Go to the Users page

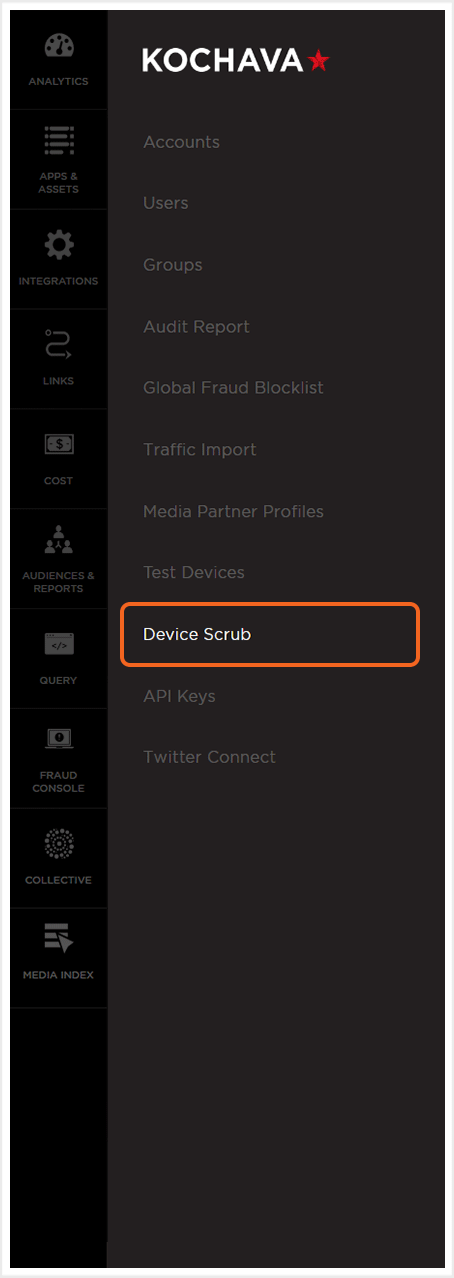coord(166,203)
